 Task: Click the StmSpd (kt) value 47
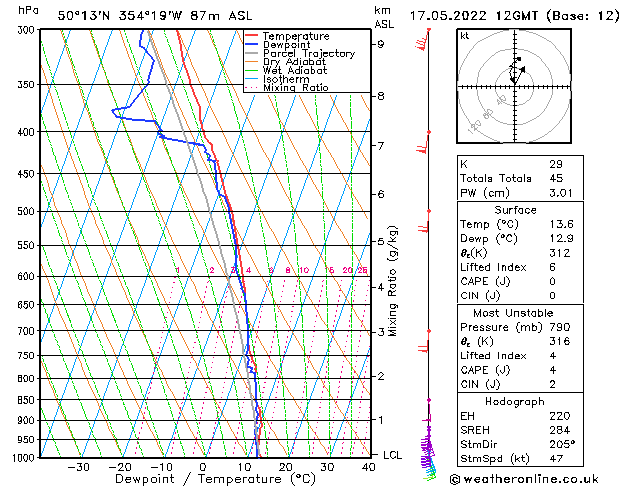556,458
